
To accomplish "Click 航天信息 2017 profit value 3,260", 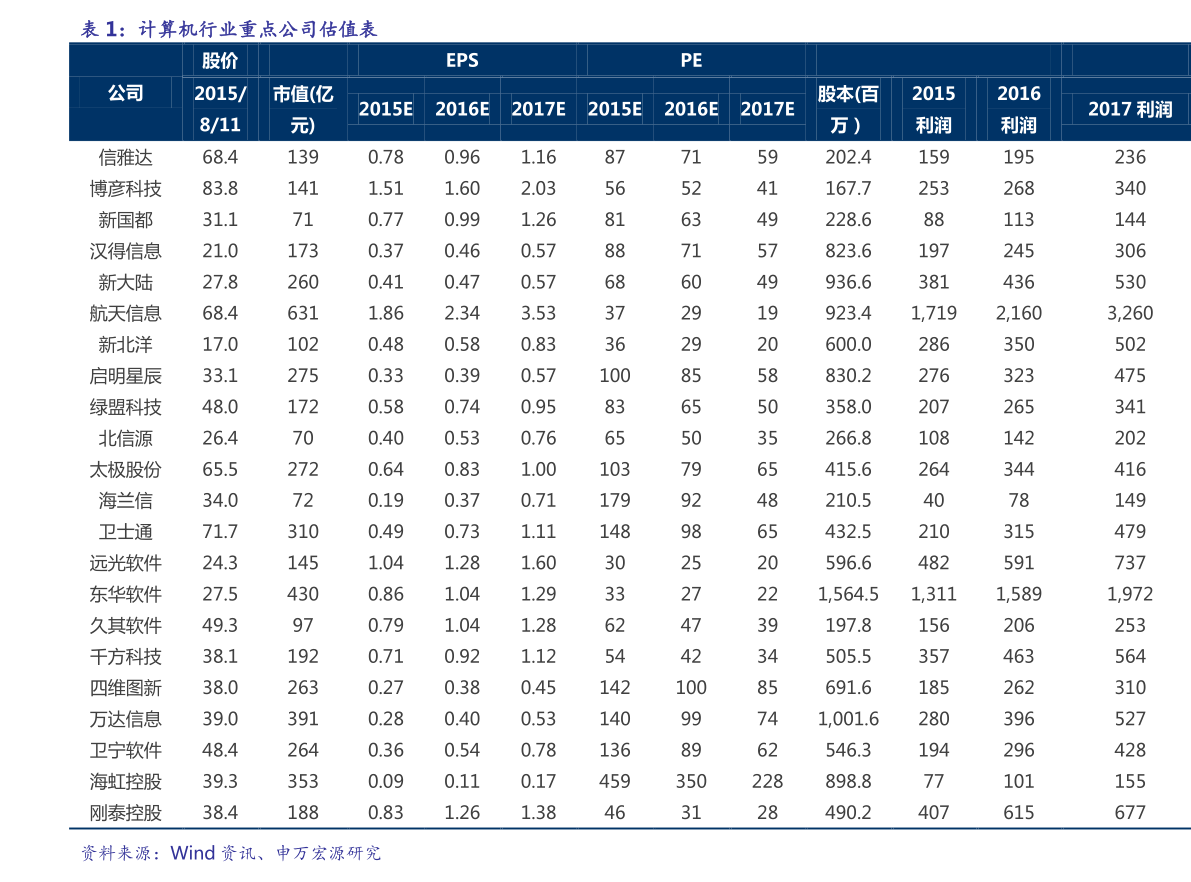I will (x=1129, y=313).
